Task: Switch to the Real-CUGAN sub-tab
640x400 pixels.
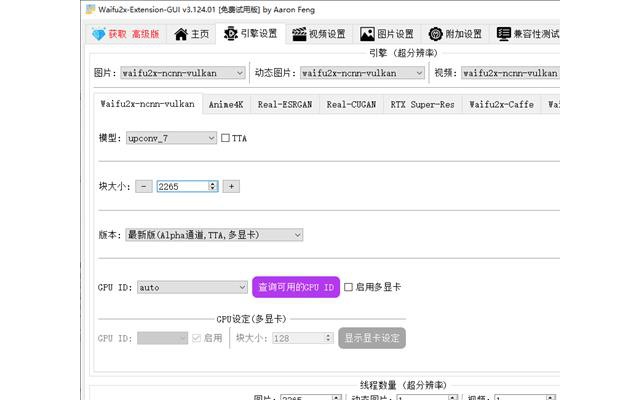Action: pyautogui.click(x=351, y=104)
